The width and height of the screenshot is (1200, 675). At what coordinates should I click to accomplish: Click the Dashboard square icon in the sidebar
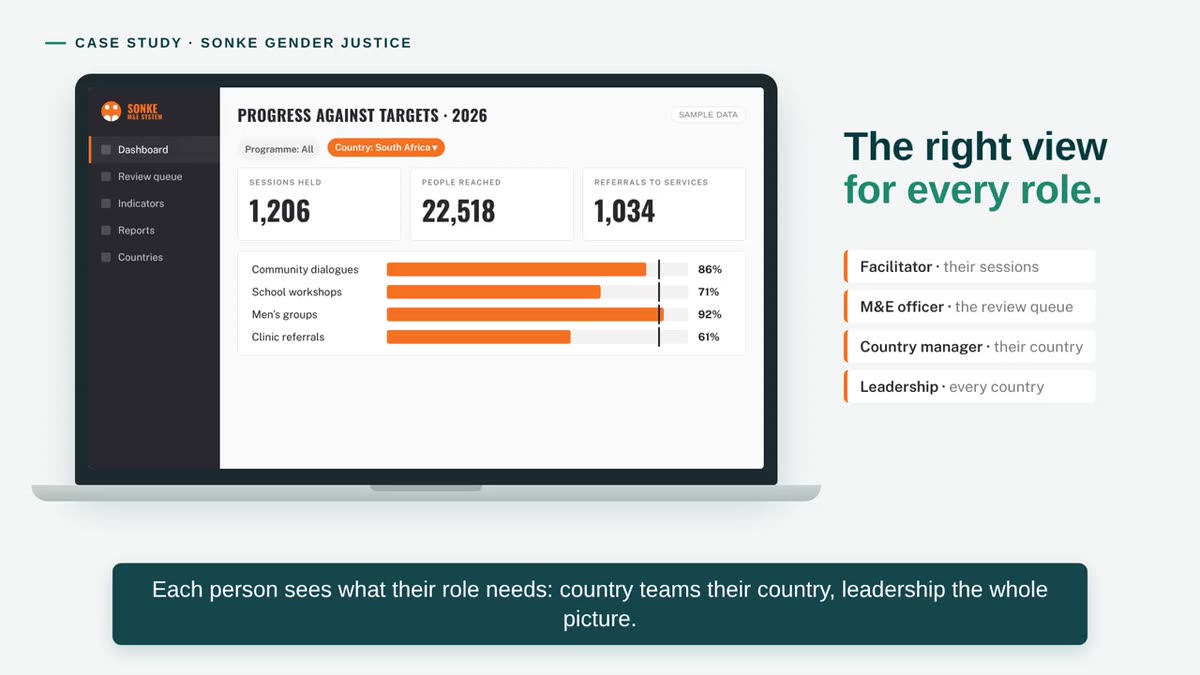coord(106,150)
